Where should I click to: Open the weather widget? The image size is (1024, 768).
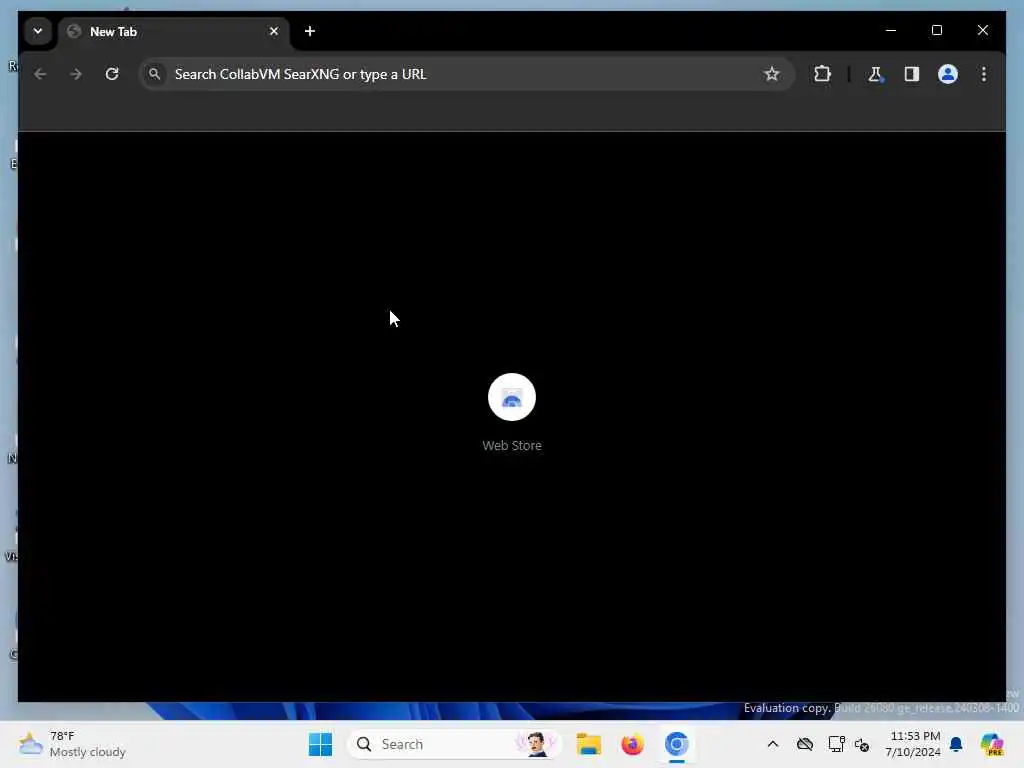(72, 744)
